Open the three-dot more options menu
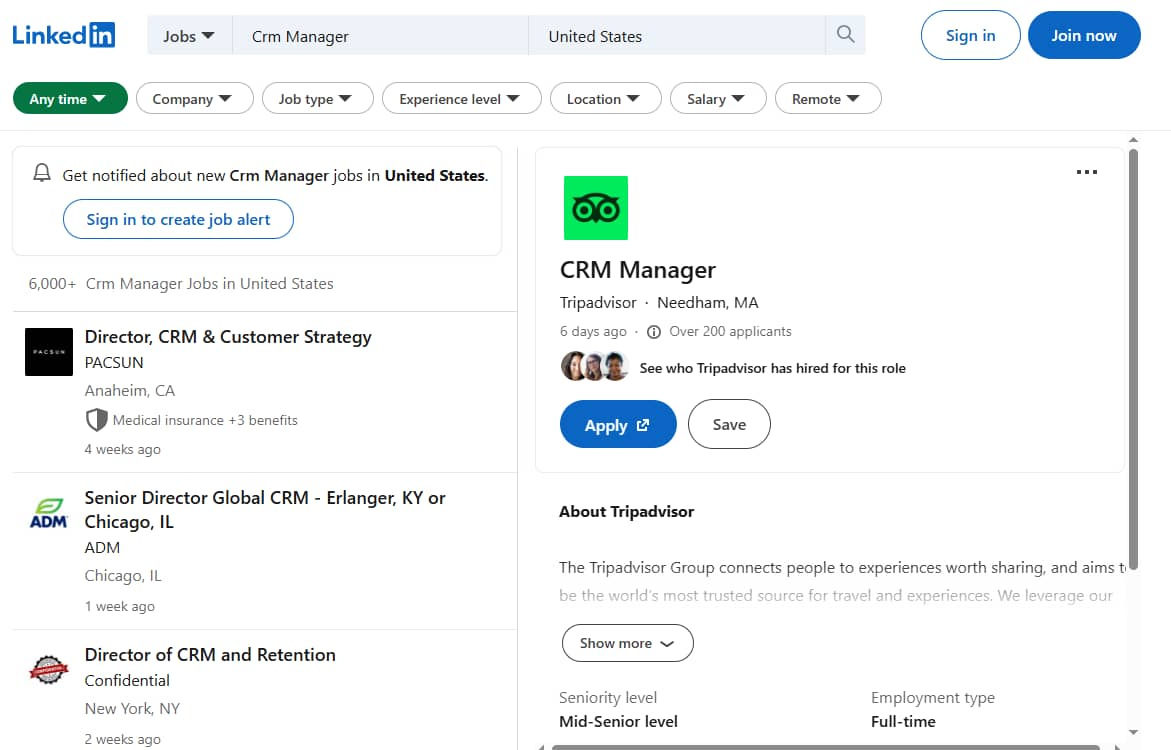 point(1087,172)
